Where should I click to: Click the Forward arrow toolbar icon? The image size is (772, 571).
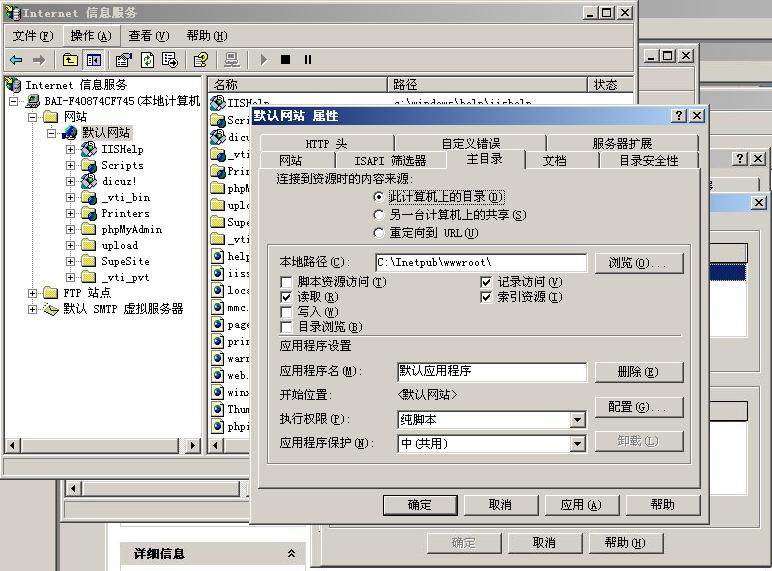click(39, 60)
